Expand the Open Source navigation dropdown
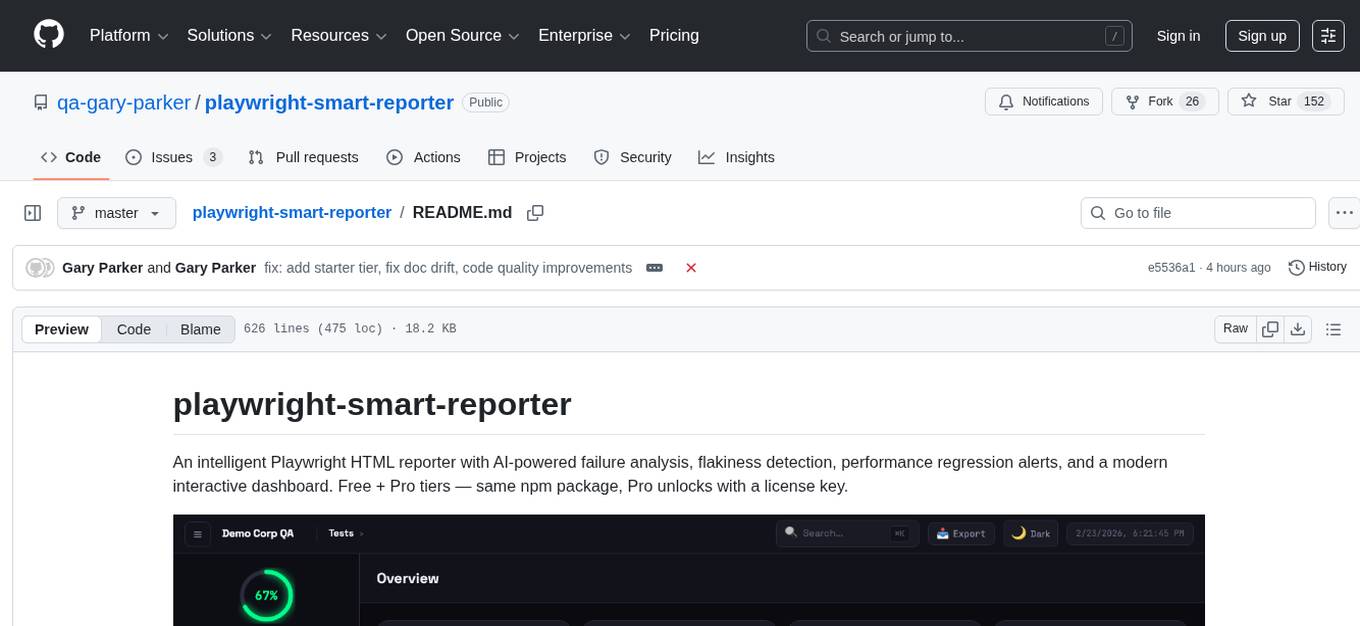Image resolution: width=1360 pixels, height=626 pixels. pyautogui.click(x=461, y=35)
